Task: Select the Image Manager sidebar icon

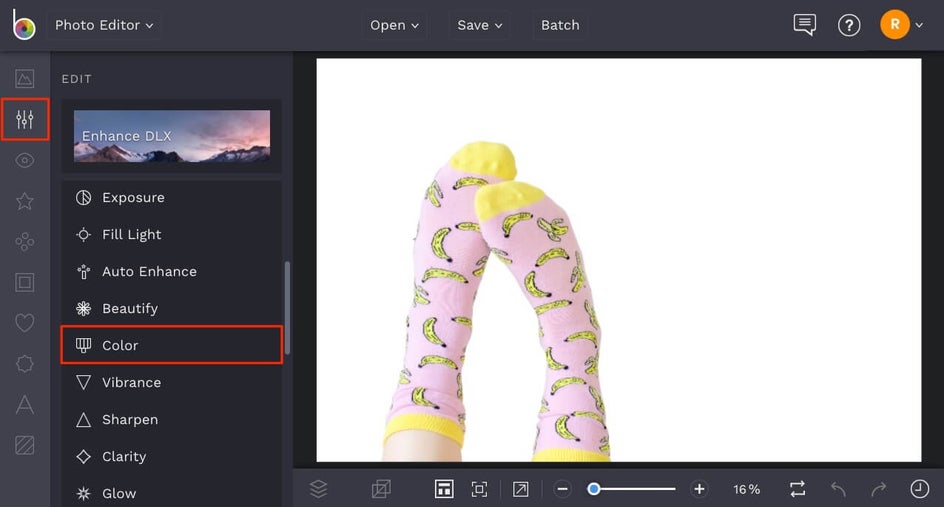Action: (25, 78)
